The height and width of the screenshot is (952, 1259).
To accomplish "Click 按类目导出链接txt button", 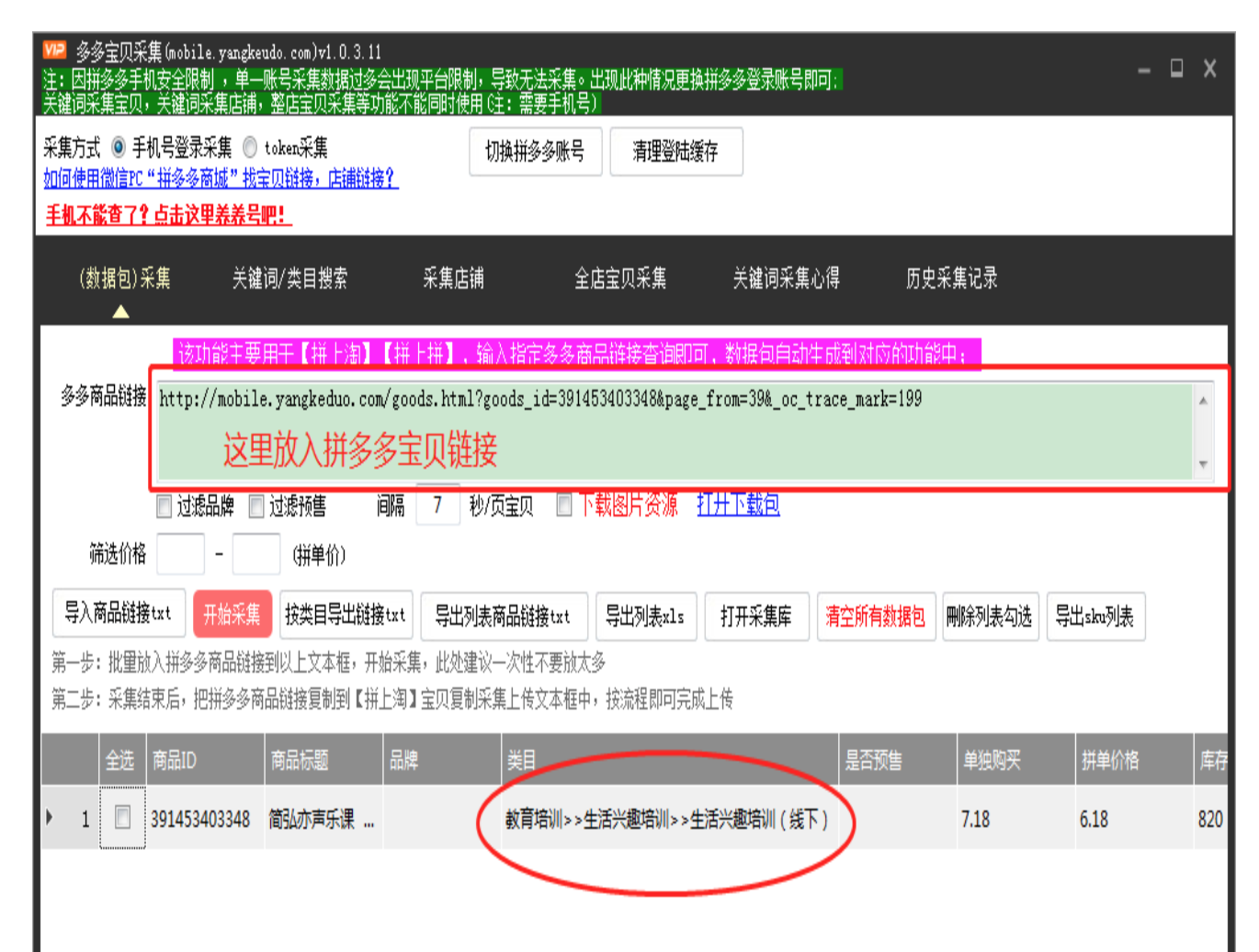I will [x=346, y=615].
